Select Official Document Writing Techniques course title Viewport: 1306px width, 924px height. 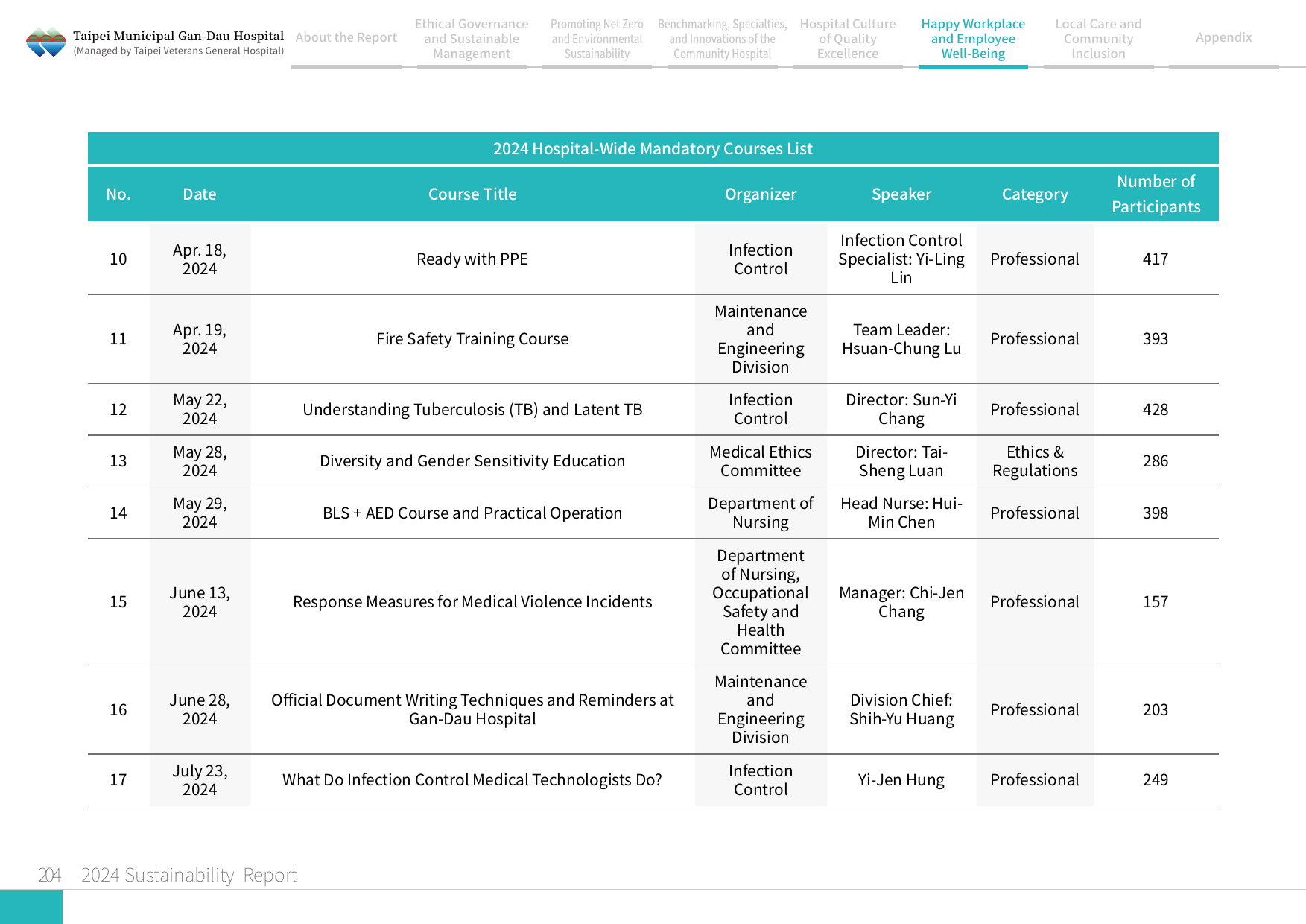(472, 709)
